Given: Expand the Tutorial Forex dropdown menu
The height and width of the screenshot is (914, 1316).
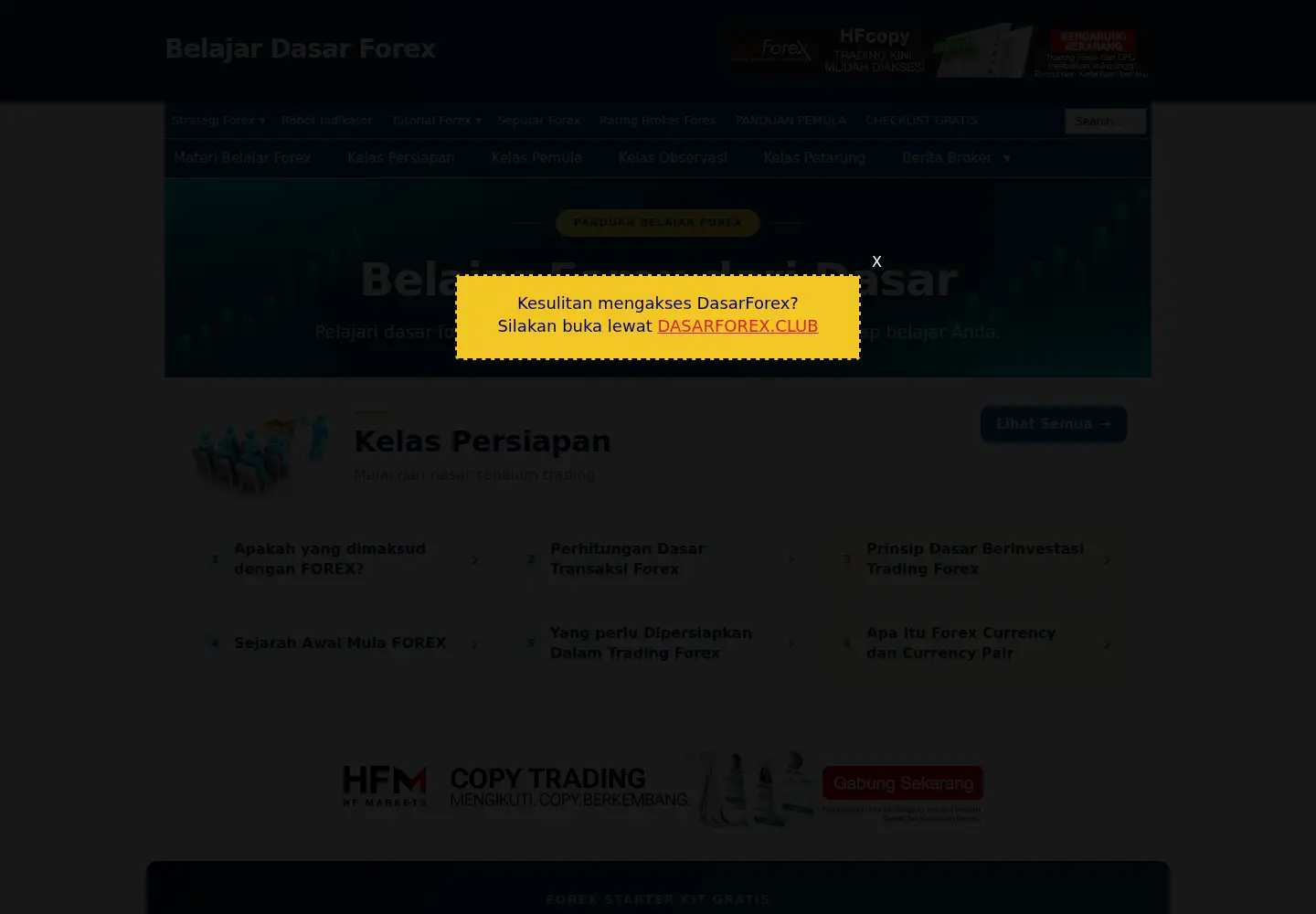Looking at the screenshot, I should pos(436,121).
